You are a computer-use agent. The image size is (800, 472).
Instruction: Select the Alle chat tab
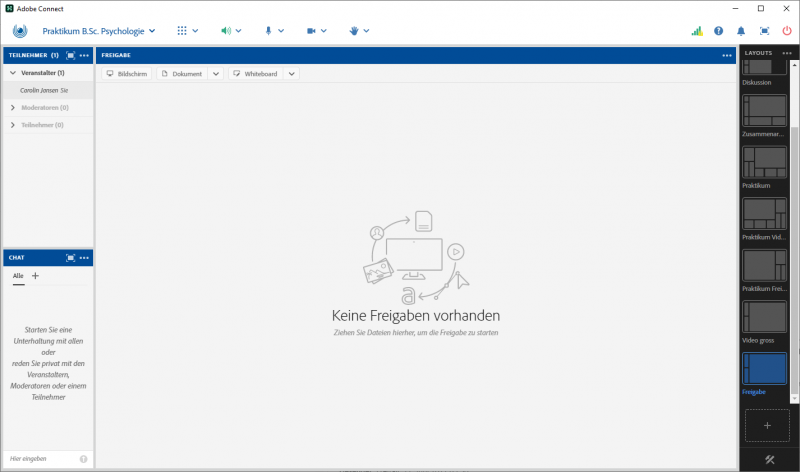(x=18, y=276)
